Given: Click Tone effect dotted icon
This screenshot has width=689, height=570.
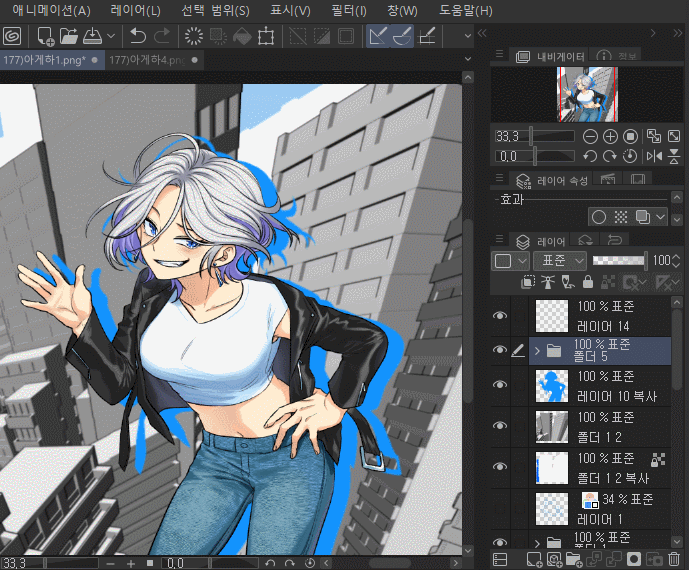Looking at the screenshot, I should tap(620, 217).
